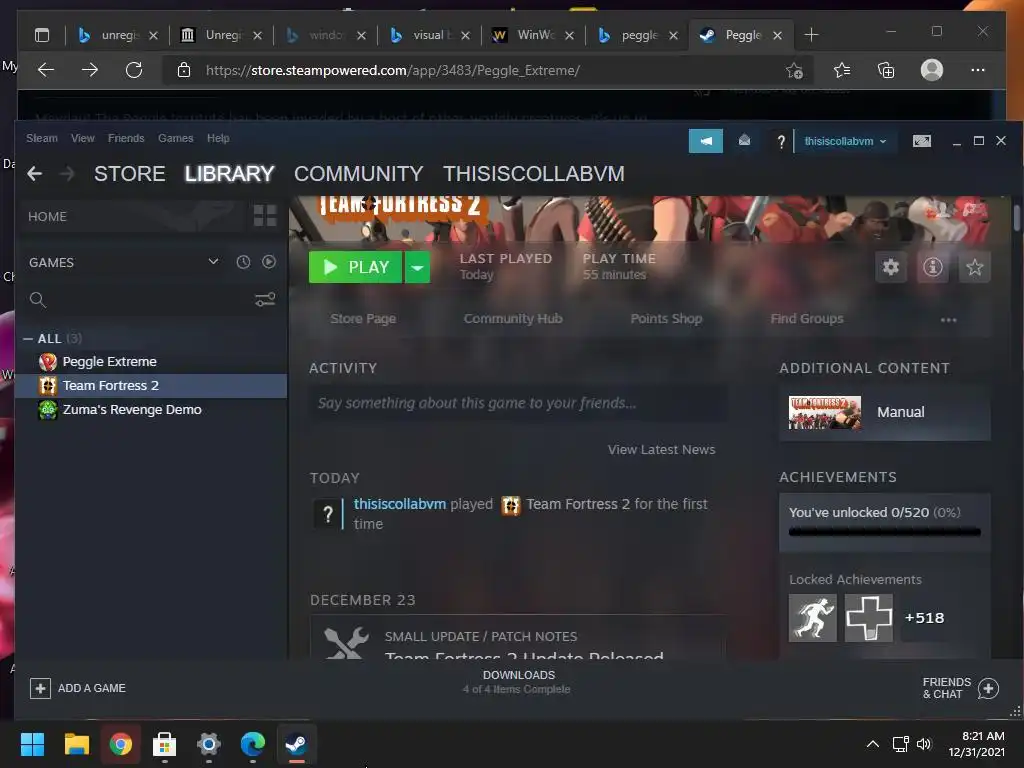The height and width of the screenshot is (768, 1024).
Task: Switch Steam to Big Picture mode icon
Action: tap(921, 141)
